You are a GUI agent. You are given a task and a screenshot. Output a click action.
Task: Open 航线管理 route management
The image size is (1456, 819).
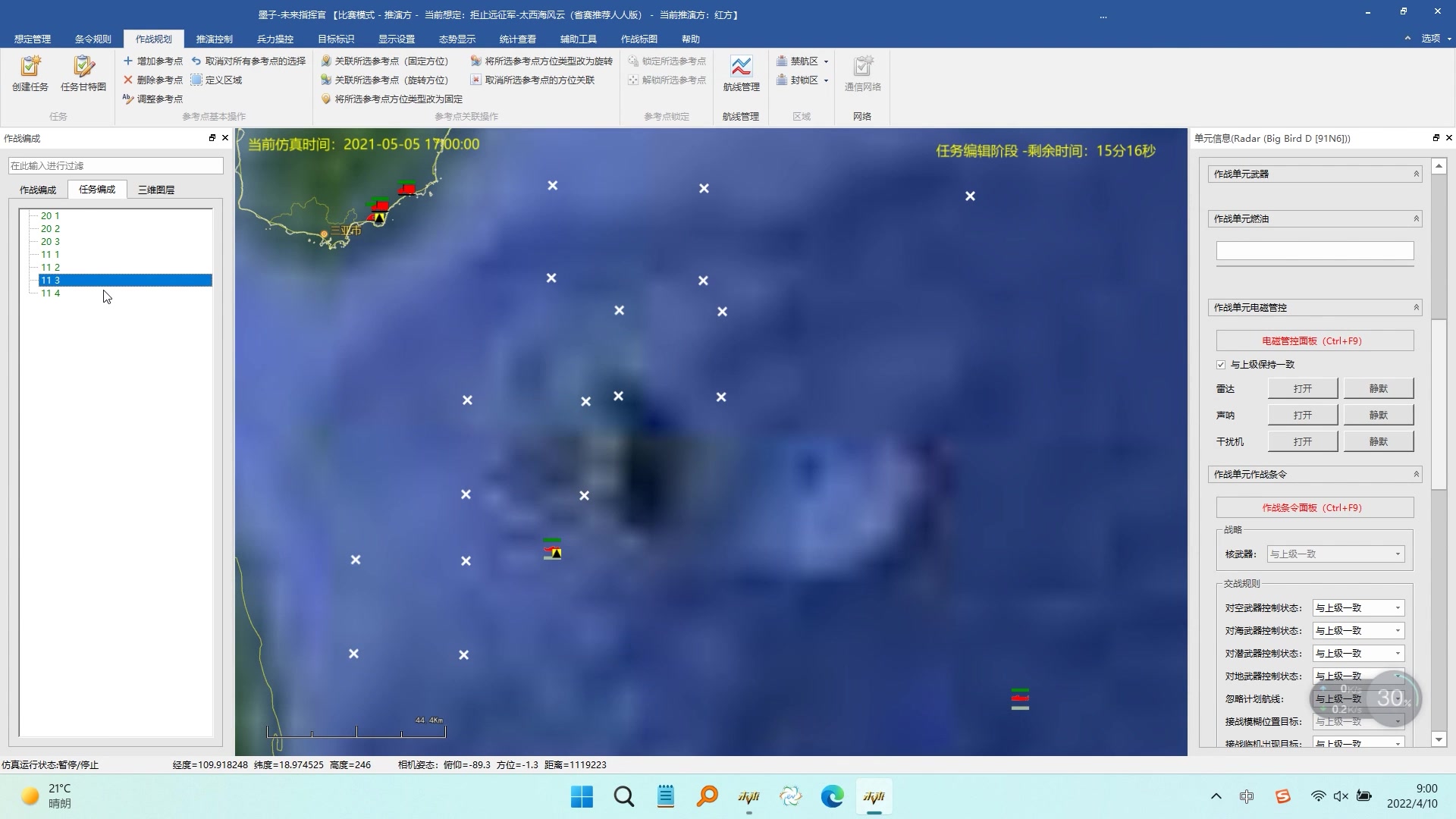(x=741, y=74)
